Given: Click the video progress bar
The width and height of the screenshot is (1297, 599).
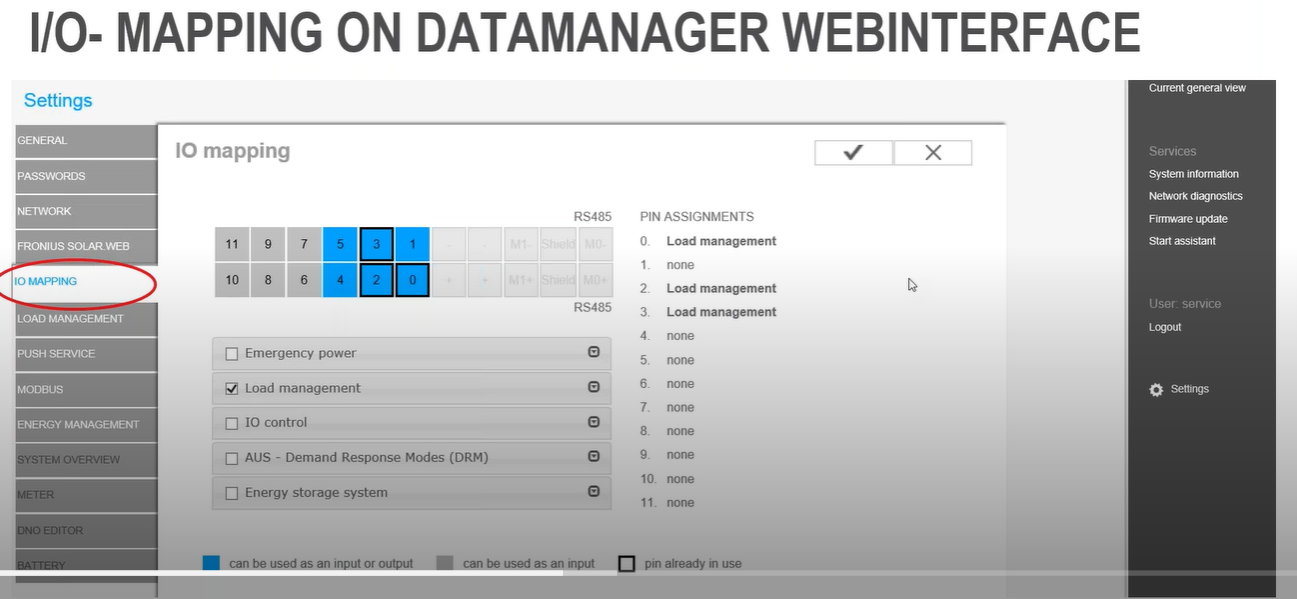Looking at the screenshot, I should [648, 573].
